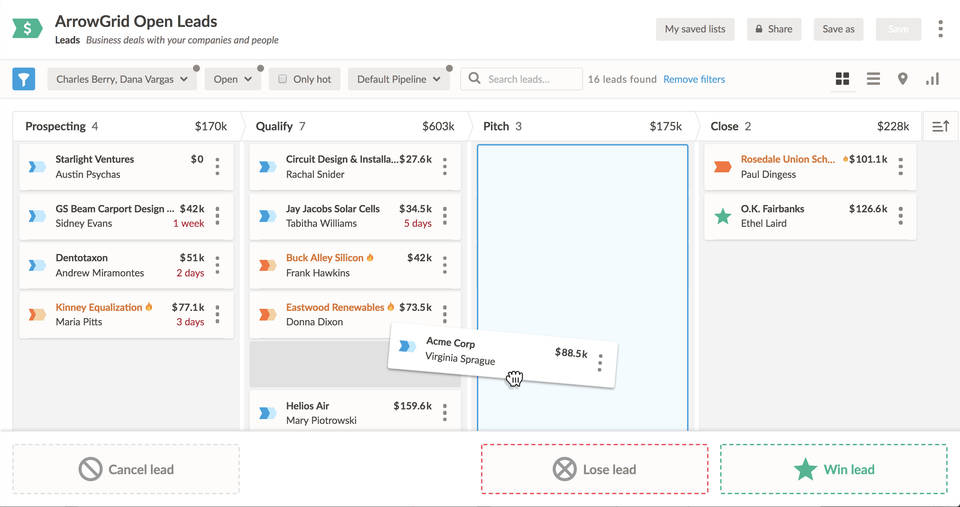Click the green star on O.K. Fairbanks
The height and width of the screenshot is (507, 960).
[722, 216]
